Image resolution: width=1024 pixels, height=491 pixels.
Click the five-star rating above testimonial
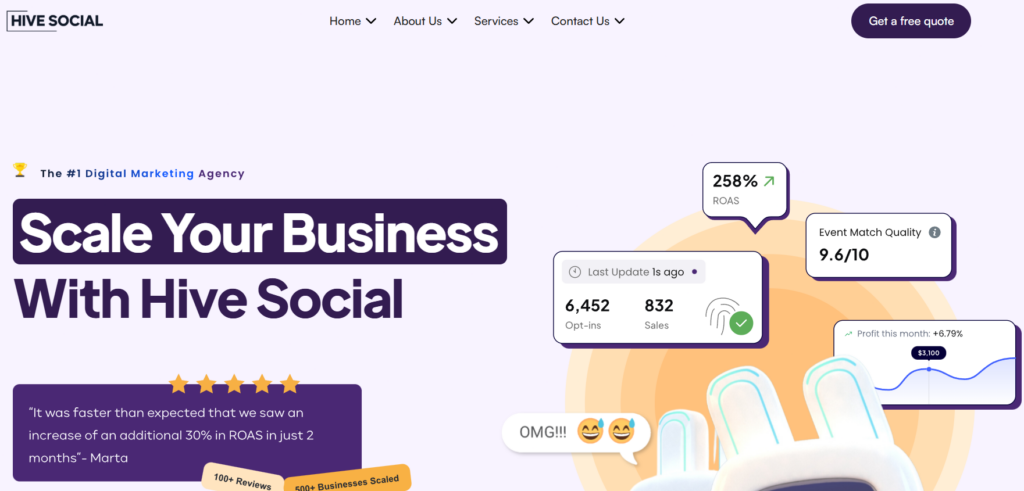(234, 384)
